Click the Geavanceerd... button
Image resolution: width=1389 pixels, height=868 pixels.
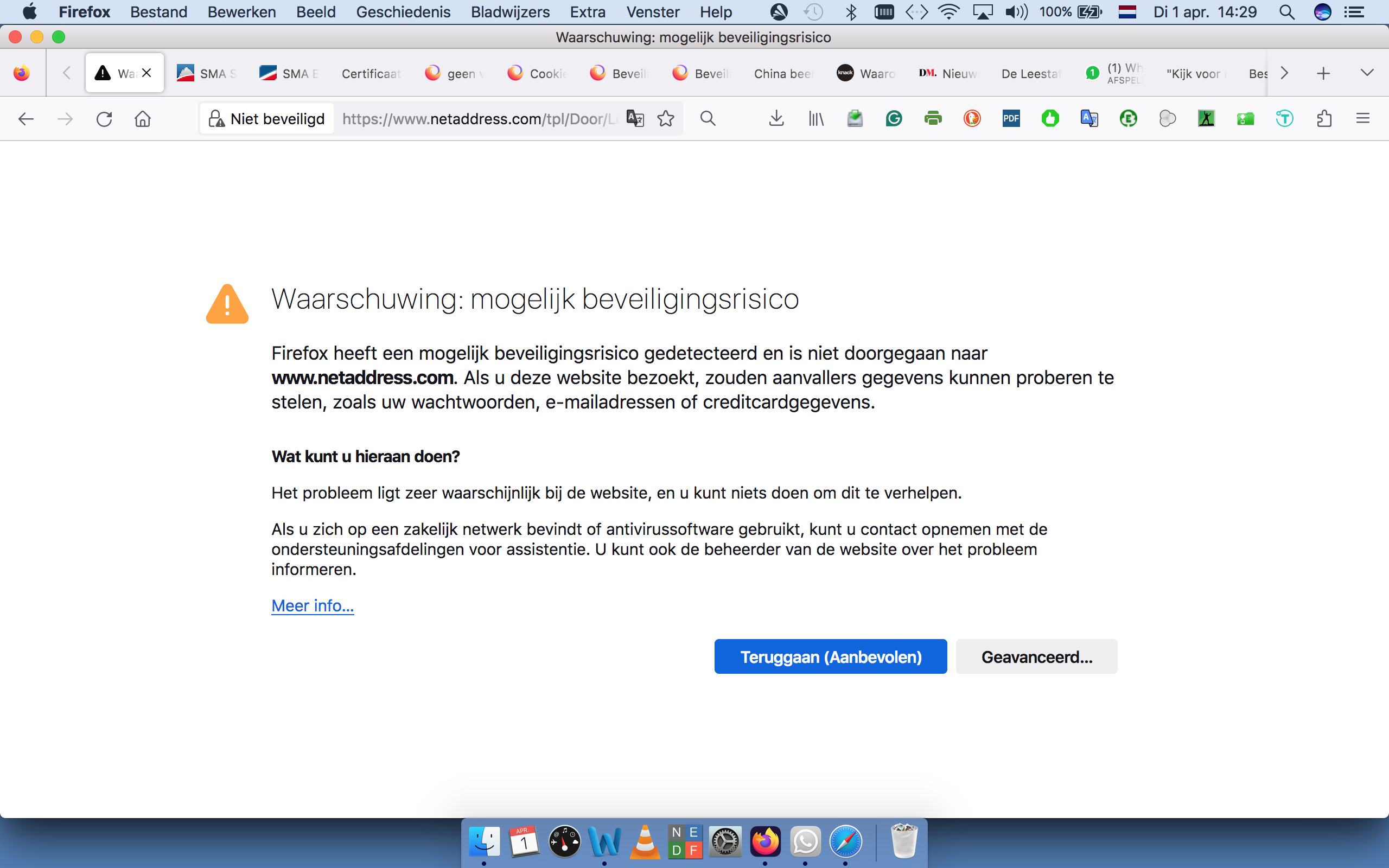pyautogui.click(x=1036, y=657)
